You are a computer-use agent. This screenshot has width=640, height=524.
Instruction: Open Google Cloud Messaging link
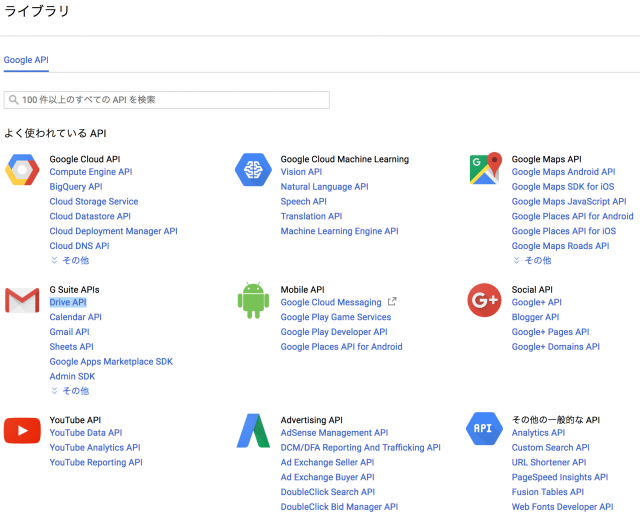click(x=331, y=302)
